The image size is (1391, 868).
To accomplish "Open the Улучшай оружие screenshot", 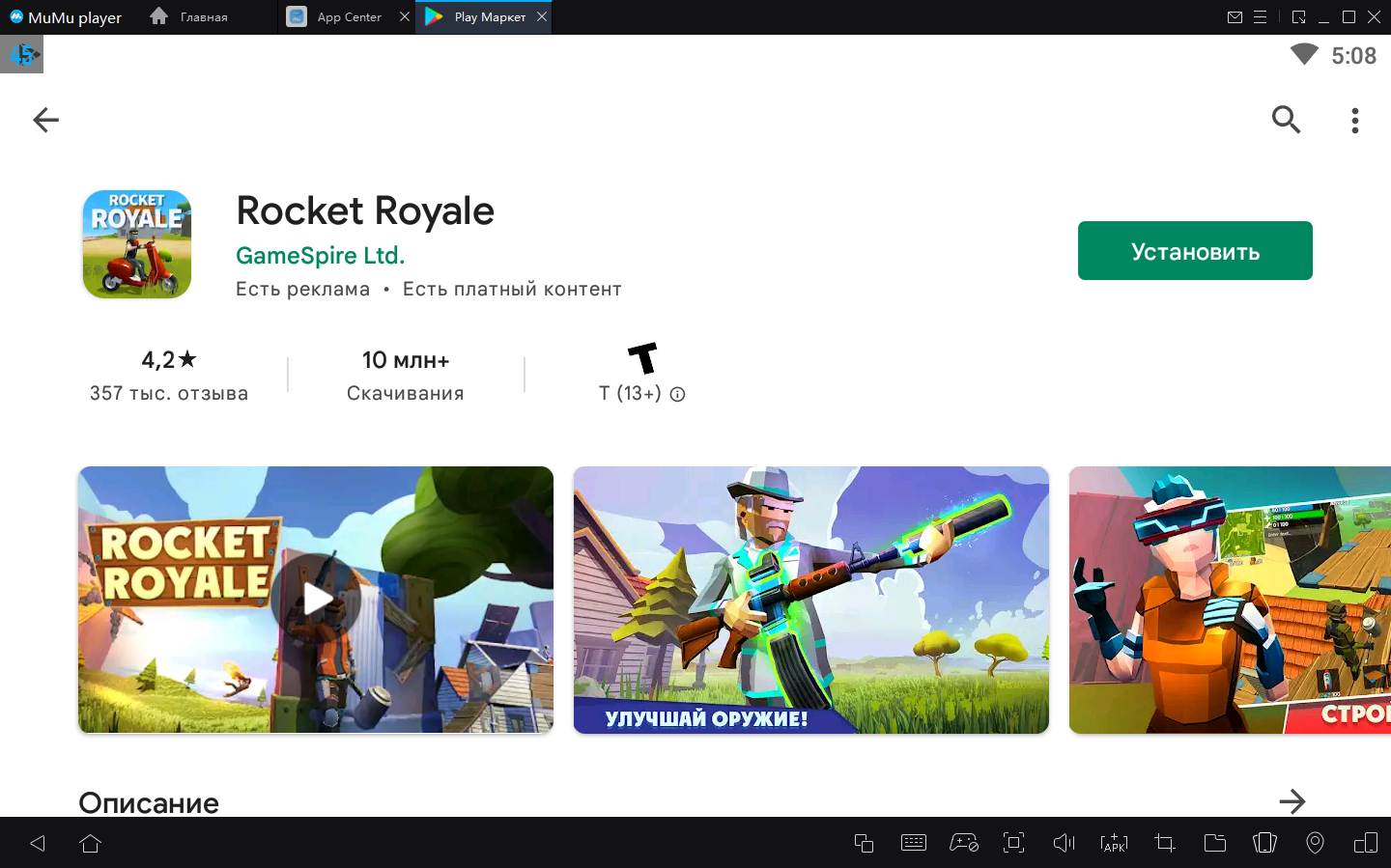I will pyautogui.click(x=810, y=599).
